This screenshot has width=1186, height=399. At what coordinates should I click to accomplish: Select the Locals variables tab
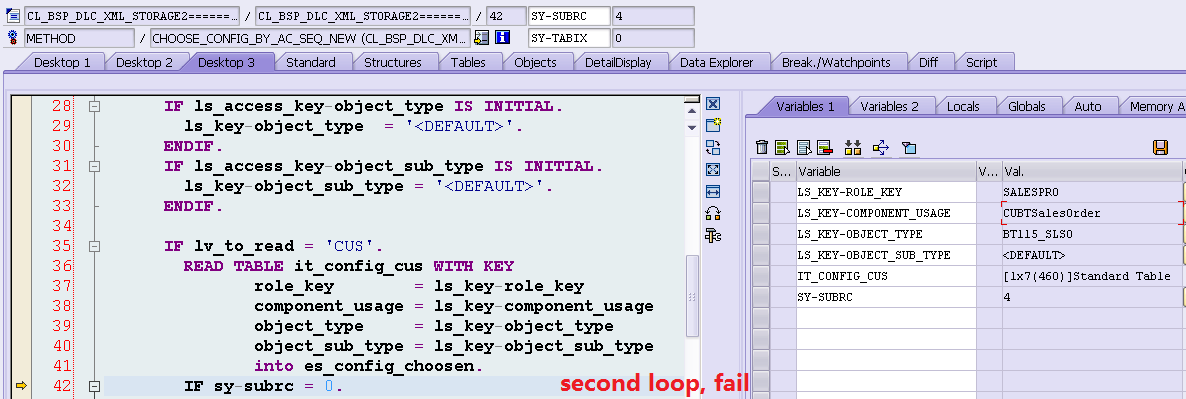(x=963, y=107)
